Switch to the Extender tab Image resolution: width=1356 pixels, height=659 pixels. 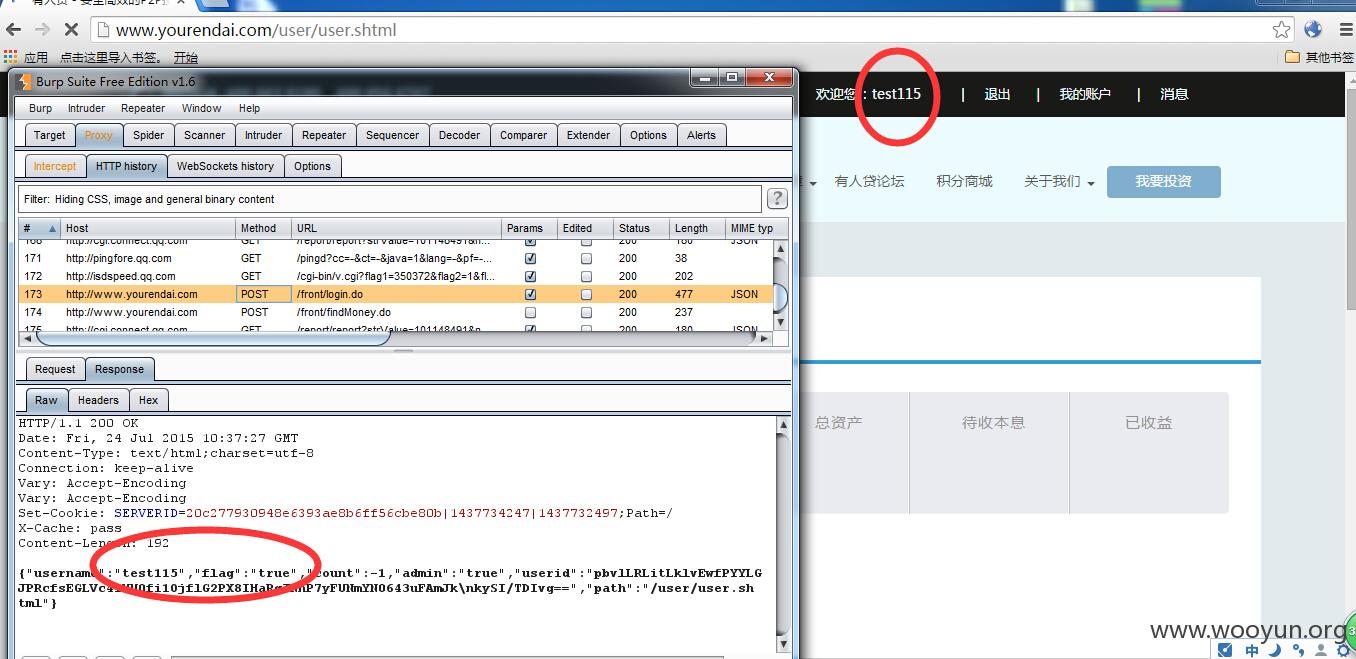(588, 135)
